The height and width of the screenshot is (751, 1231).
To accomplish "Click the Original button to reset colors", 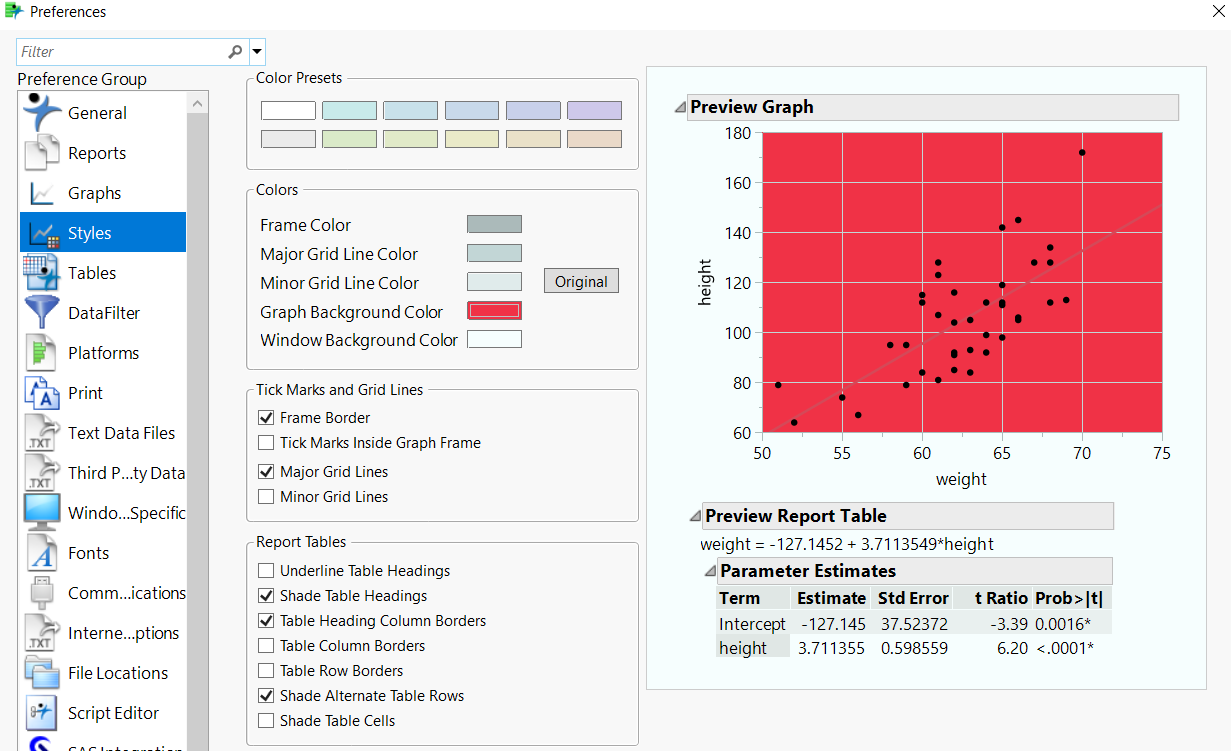I will (581, 280).
